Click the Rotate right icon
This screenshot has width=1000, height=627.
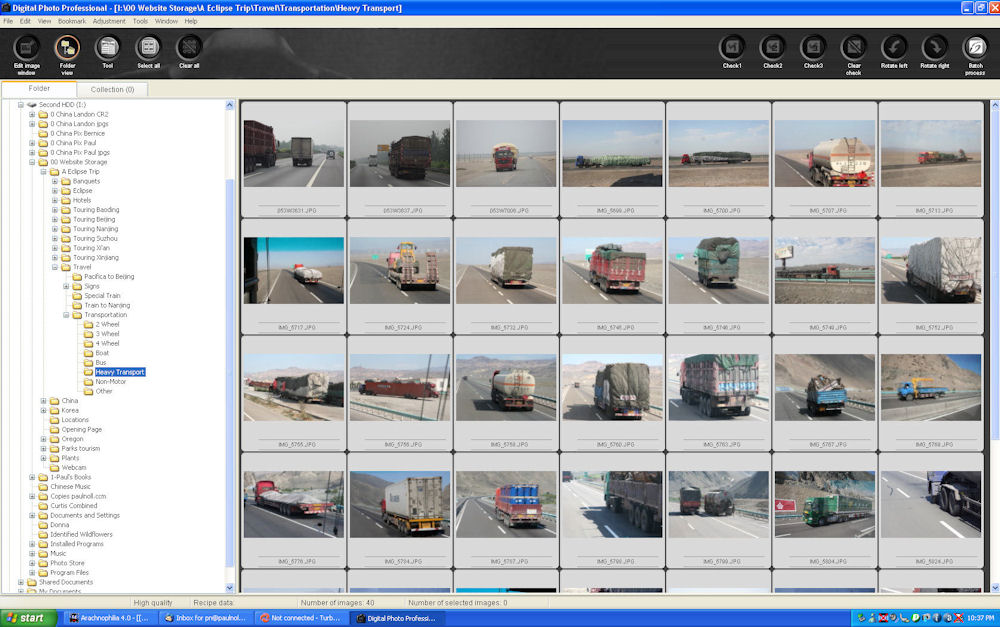click(935, 48)
